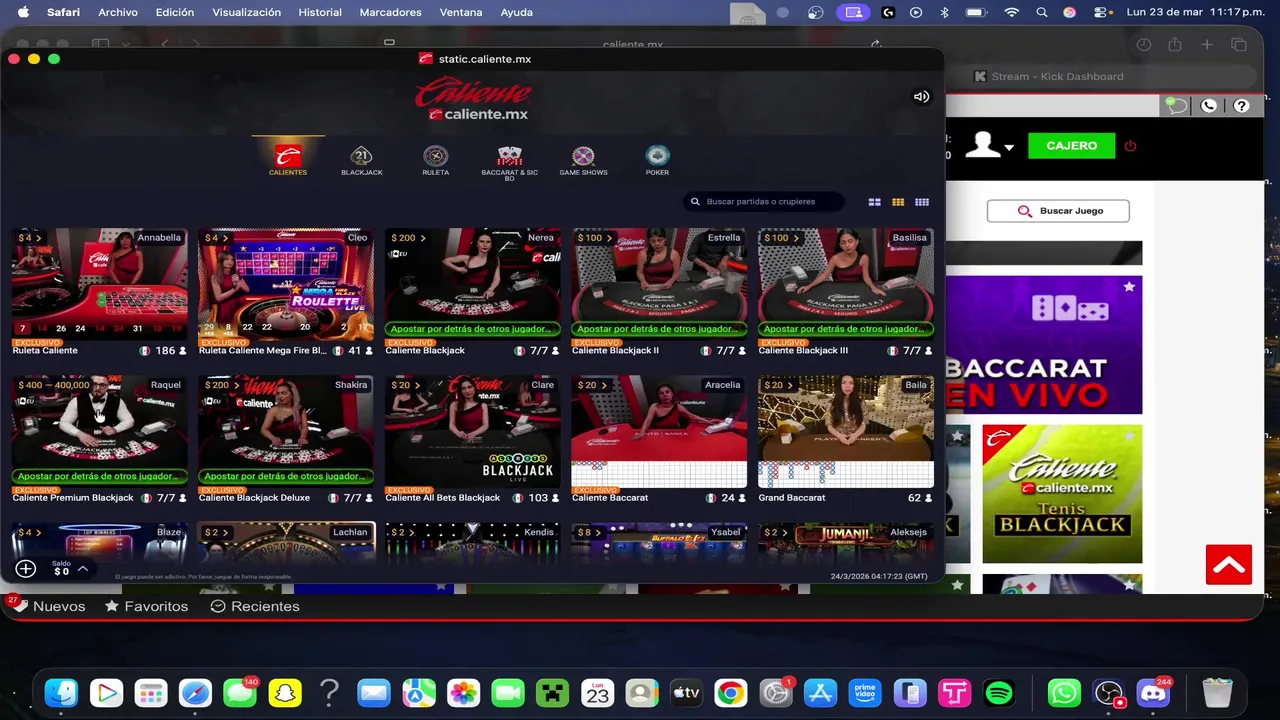1280x720 pixels.
Task: Open the Poker category tab
Action: coord(657,160)
